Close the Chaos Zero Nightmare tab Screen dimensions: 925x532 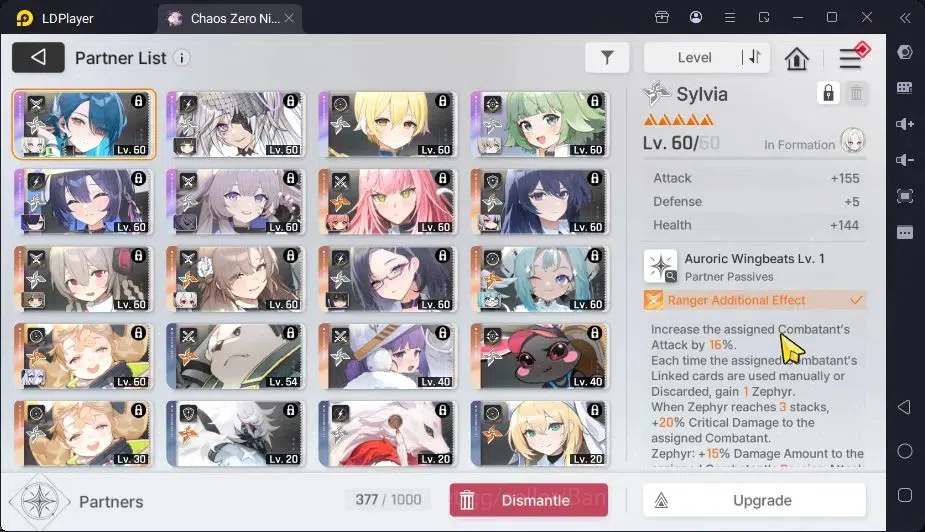pyautogui.click(x=289, y=18)
